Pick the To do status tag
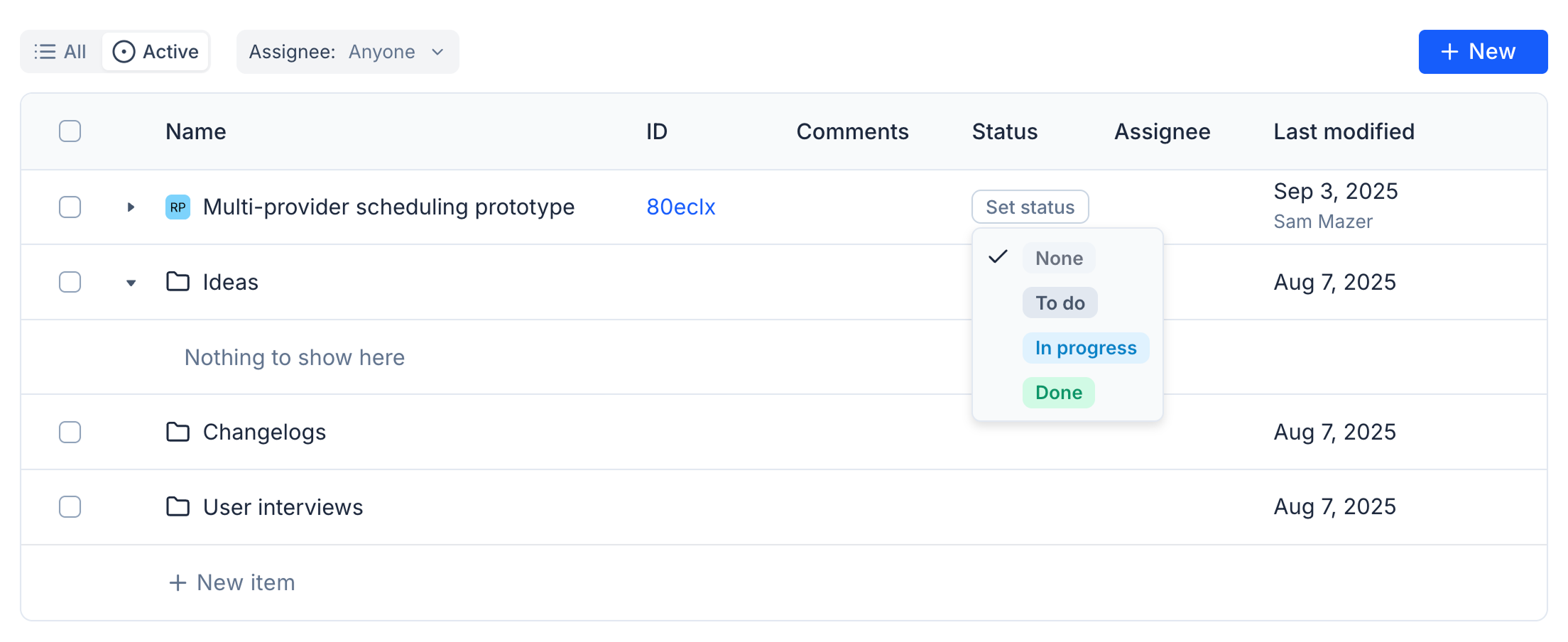Viewport: 1568px width, 642px height. pyautogui.click(x=1060, y=303)
